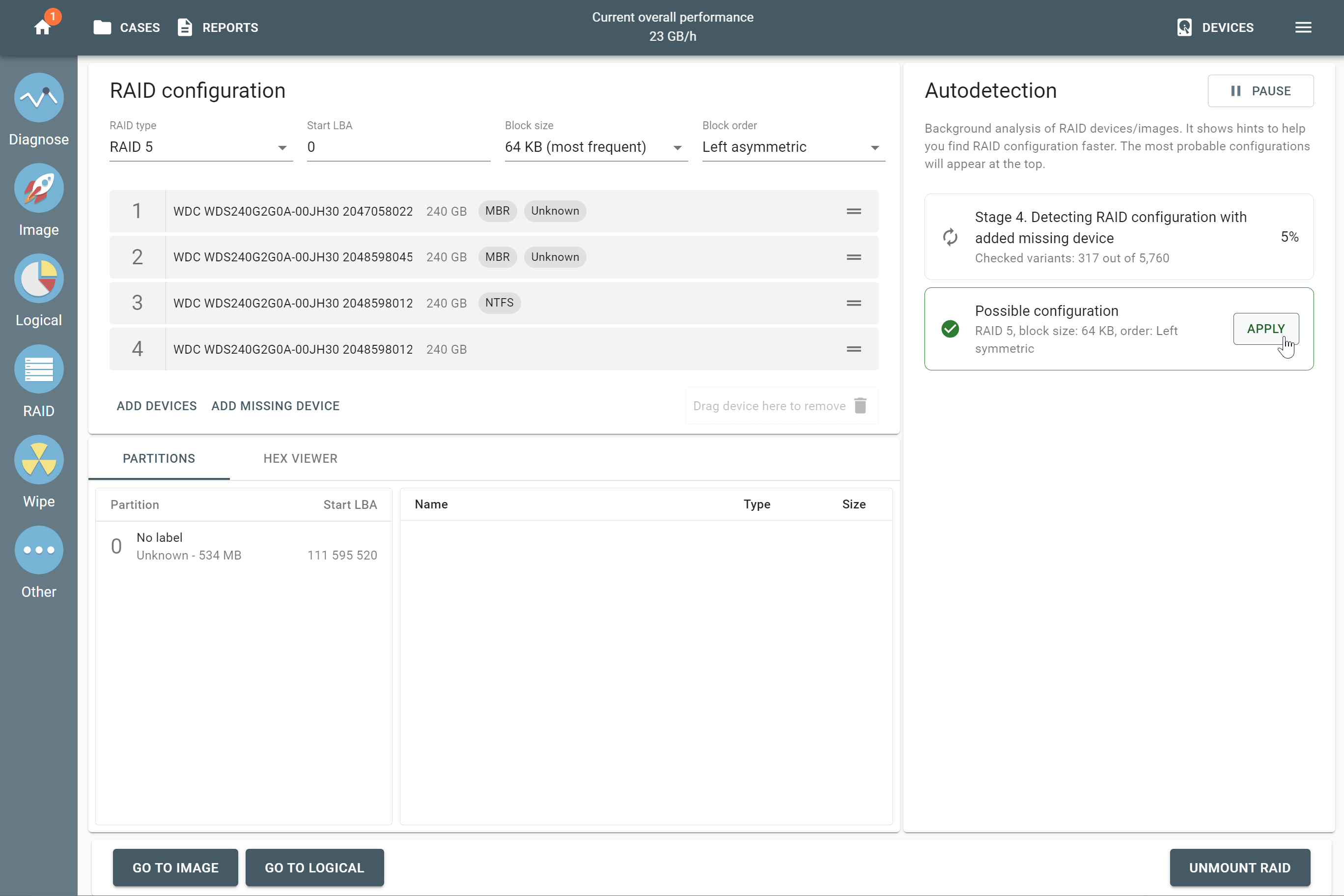Open the Reports menu

218,28
